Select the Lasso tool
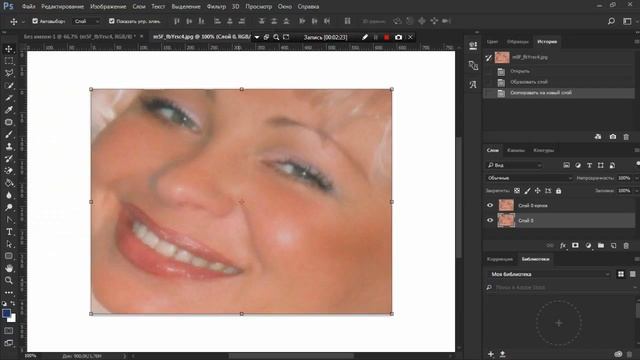This screenshot has width=640, height=360. pos(9,73)
